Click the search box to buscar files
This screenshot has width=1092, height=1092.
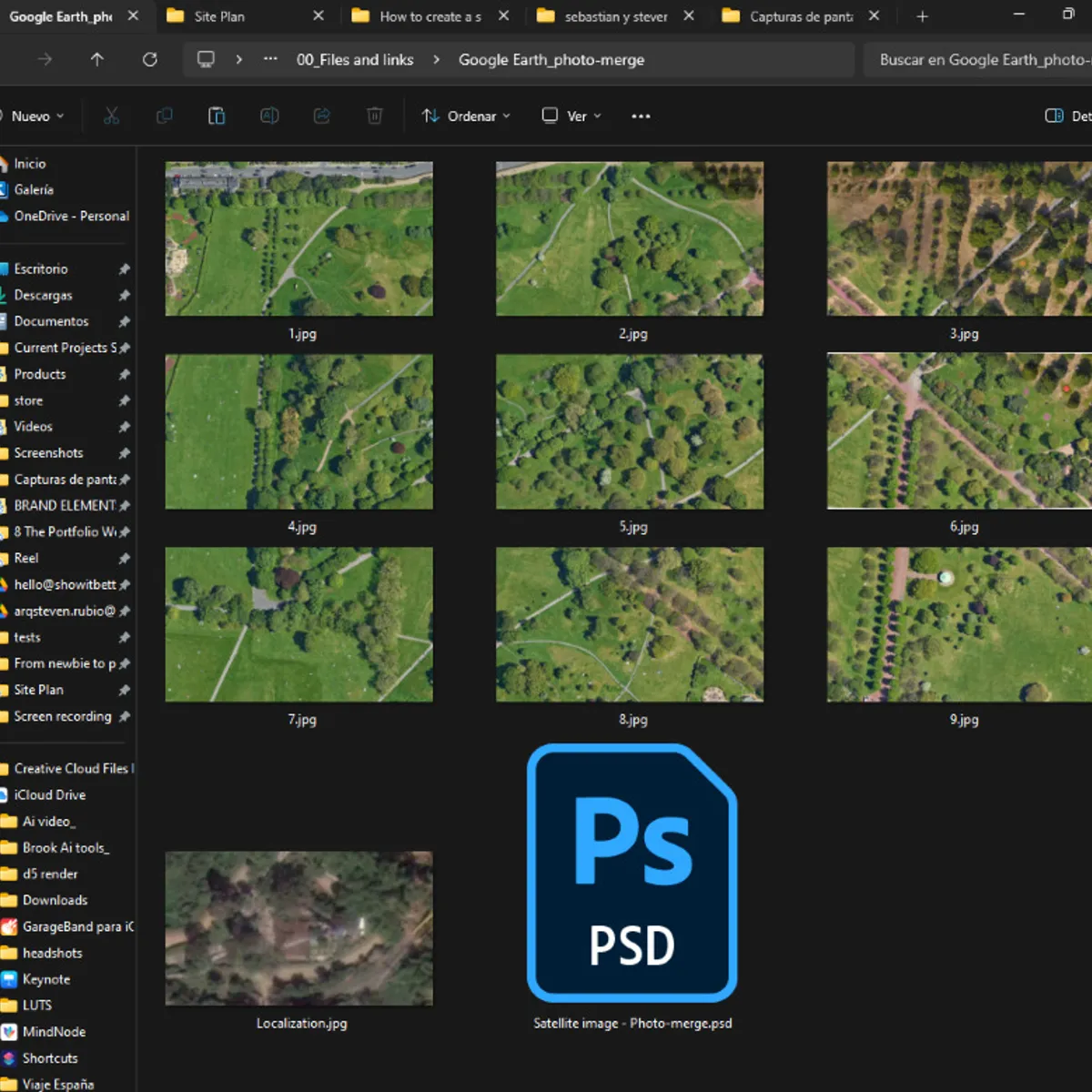983,60
